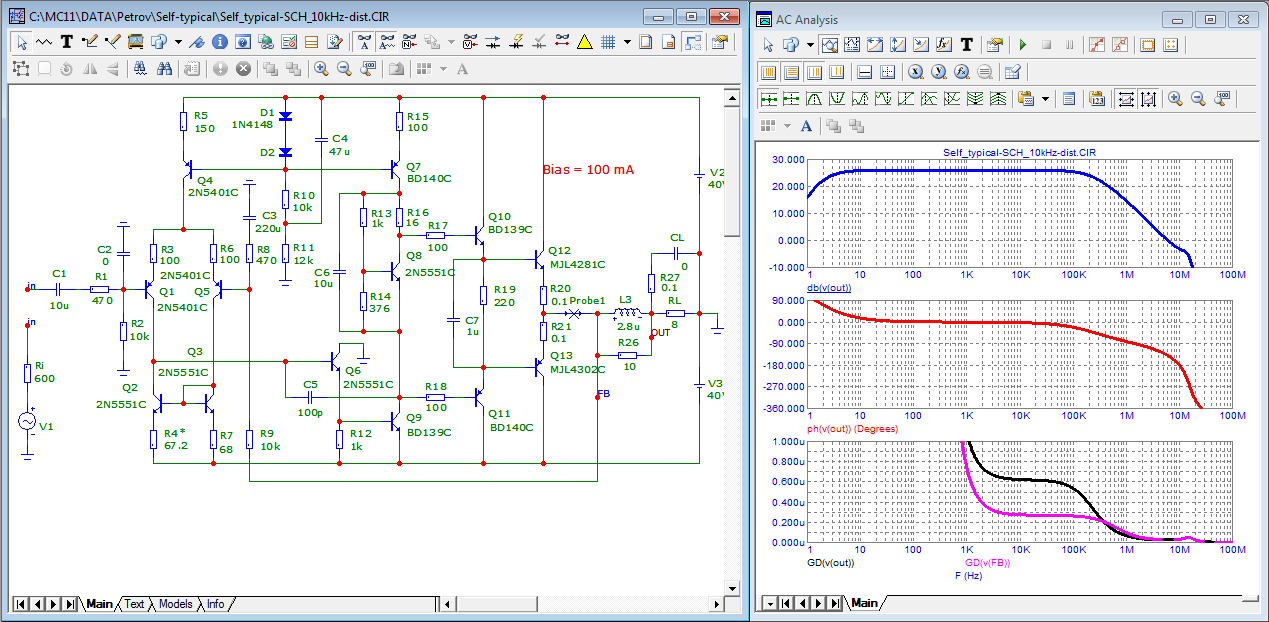
Task: Open the Info tab in schematic
Action: [215, 604]
